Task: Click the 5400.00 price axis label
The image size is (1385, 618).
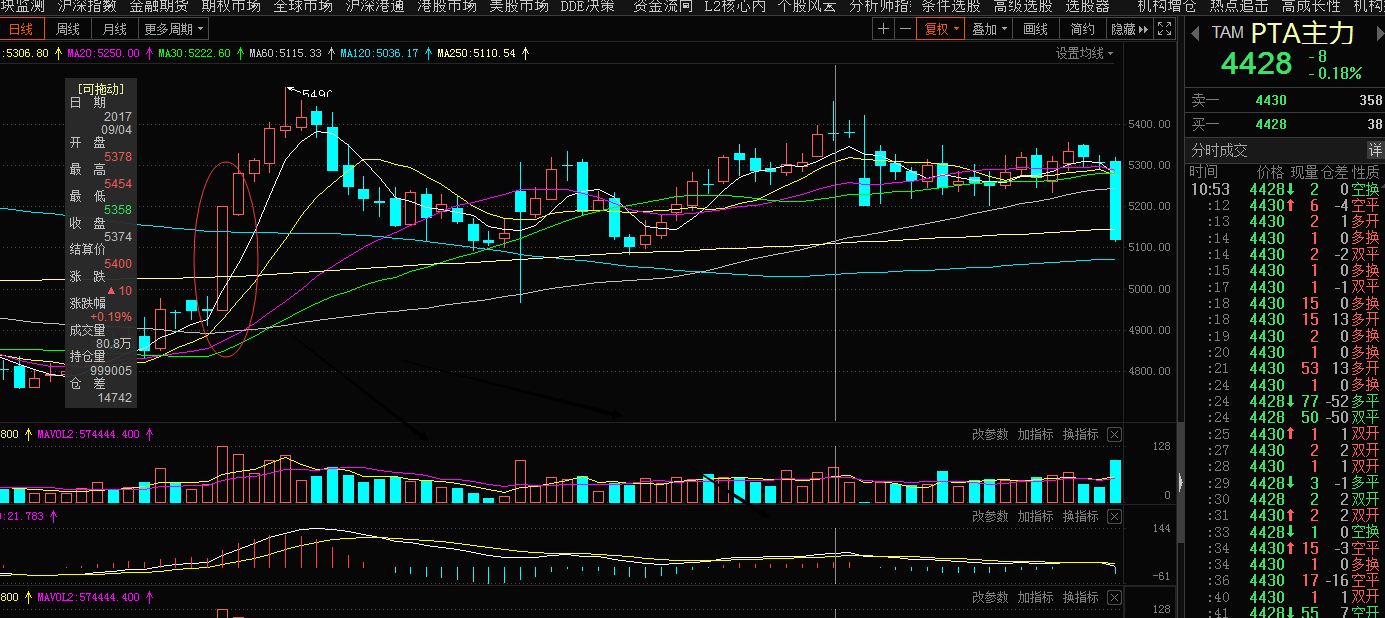Action: tap(1148, 124)
